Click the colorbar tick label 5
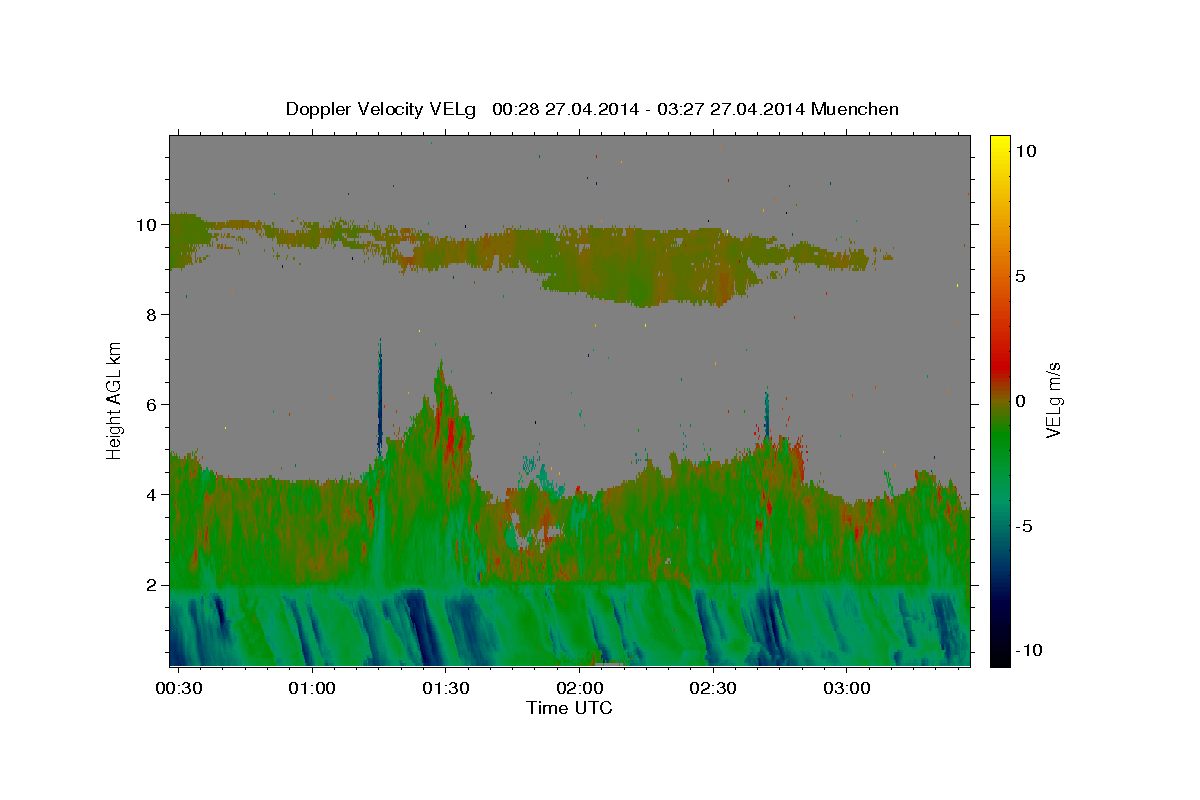This screenshot has width=1200, height=800. point(1021,276)
